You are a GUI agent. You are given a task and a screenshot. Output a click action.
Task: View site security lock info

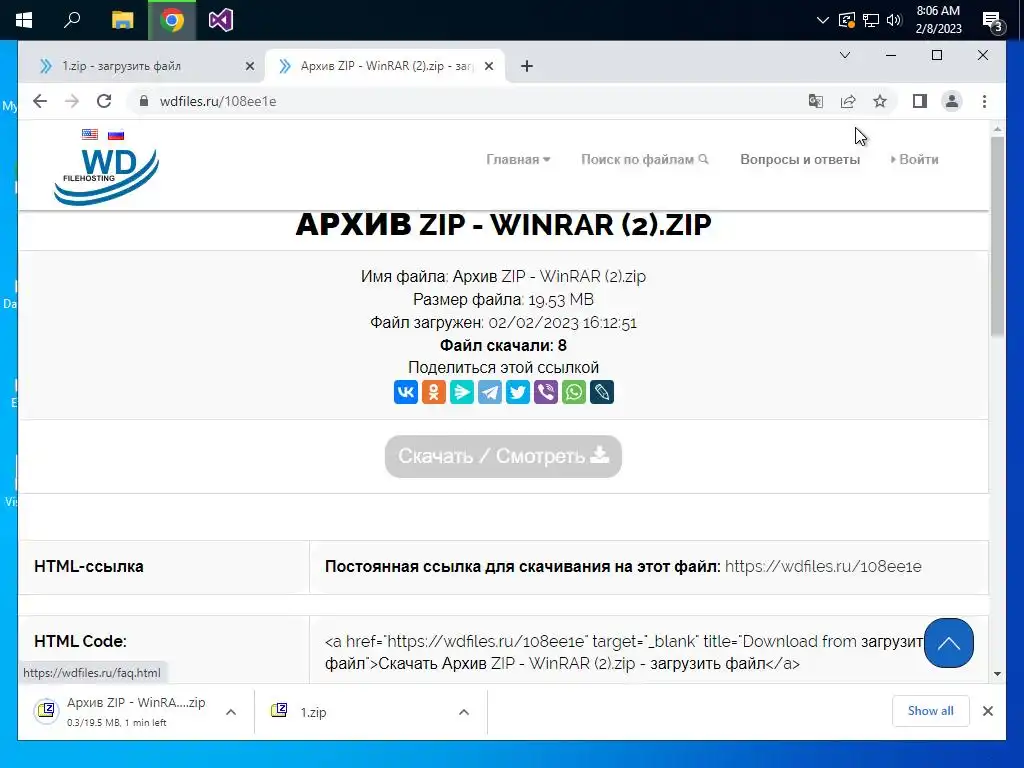click(x=144, y=101)
